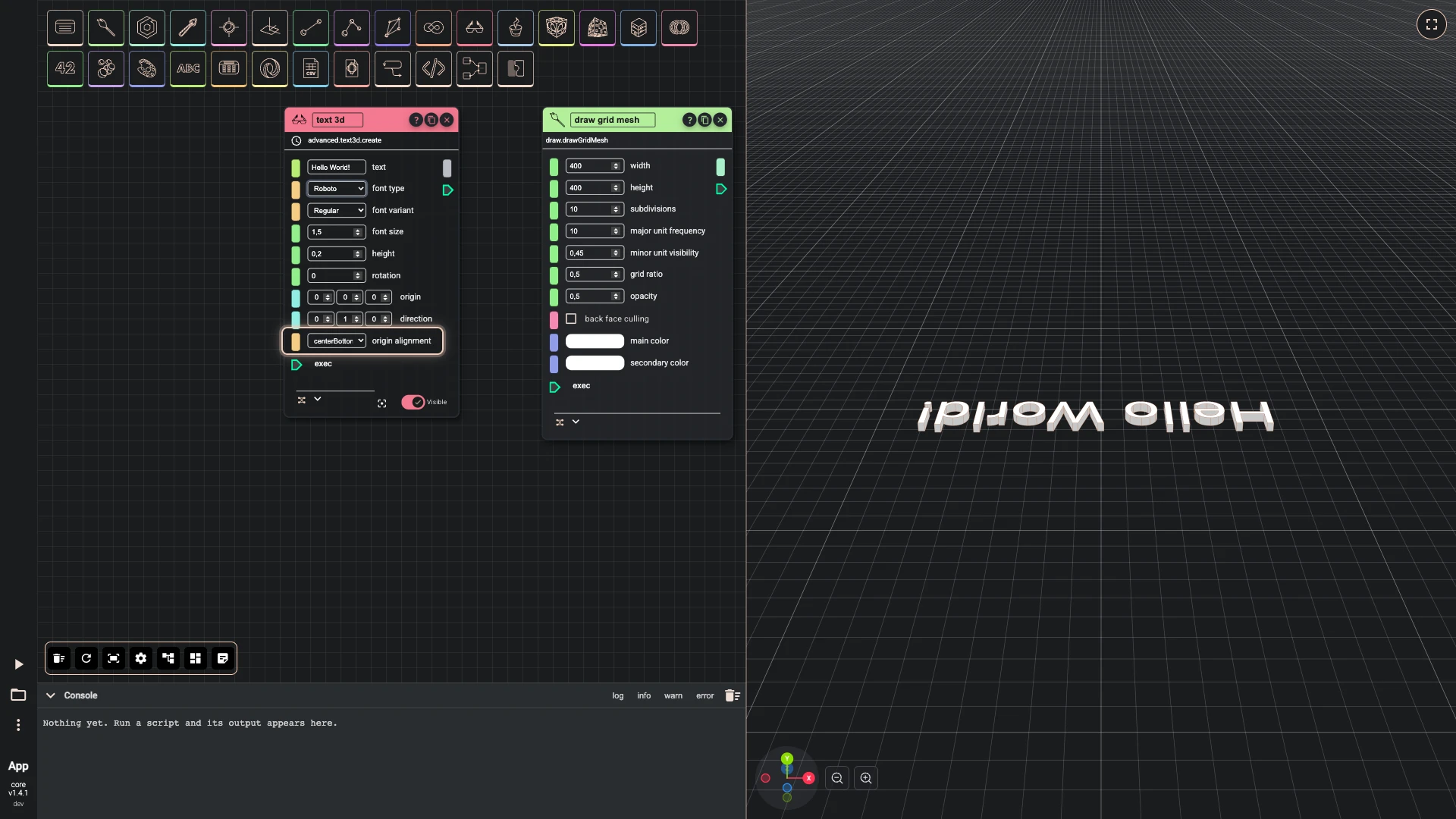Clear the console output with trash icon
Image resolution: width=1456 pixels, height=819 pixels.
(x=732, y=695)
